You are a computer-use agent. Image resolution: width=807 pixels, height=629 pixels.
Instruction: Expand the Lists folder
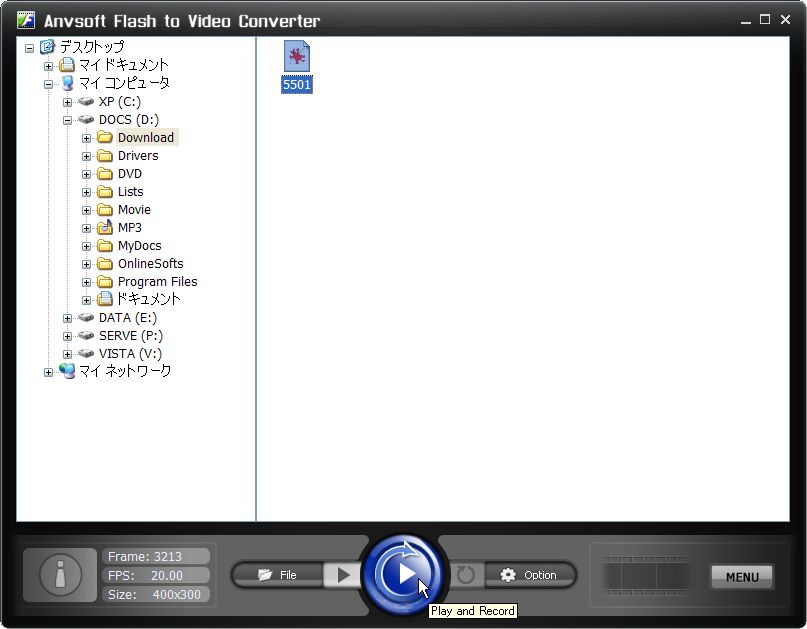tap(86, 192)
